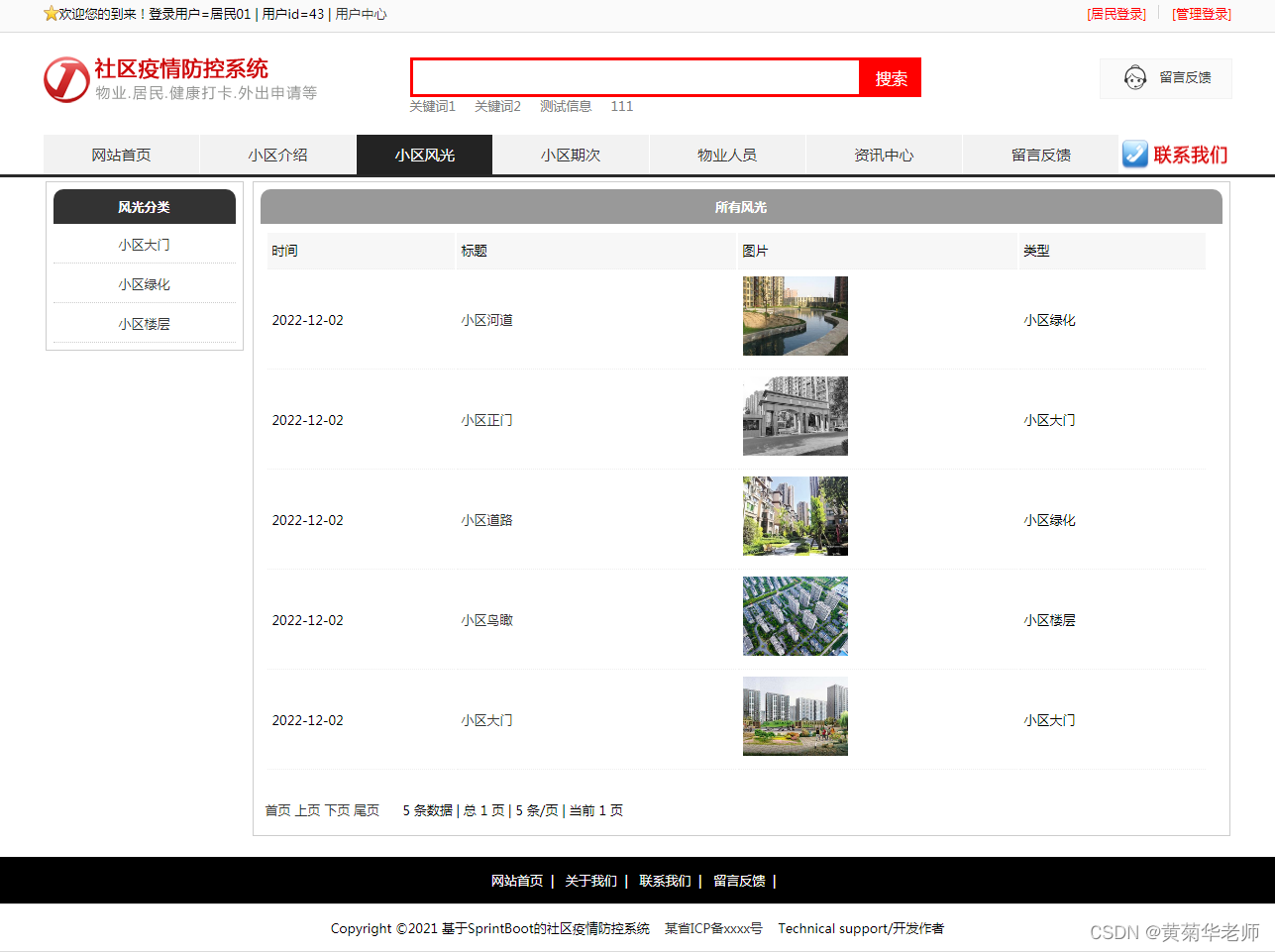This screenshot has width=1275, height=952.
Task: Select 小区楼层 in 风光分类 sidebar
Action: pyautogui.click(x=145, y=324)
